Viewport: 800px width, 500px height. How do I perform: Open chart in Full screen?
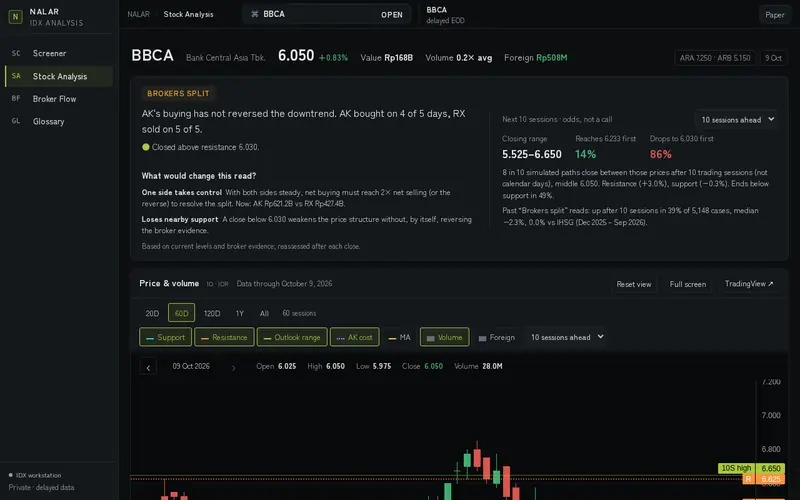(688, 284)
